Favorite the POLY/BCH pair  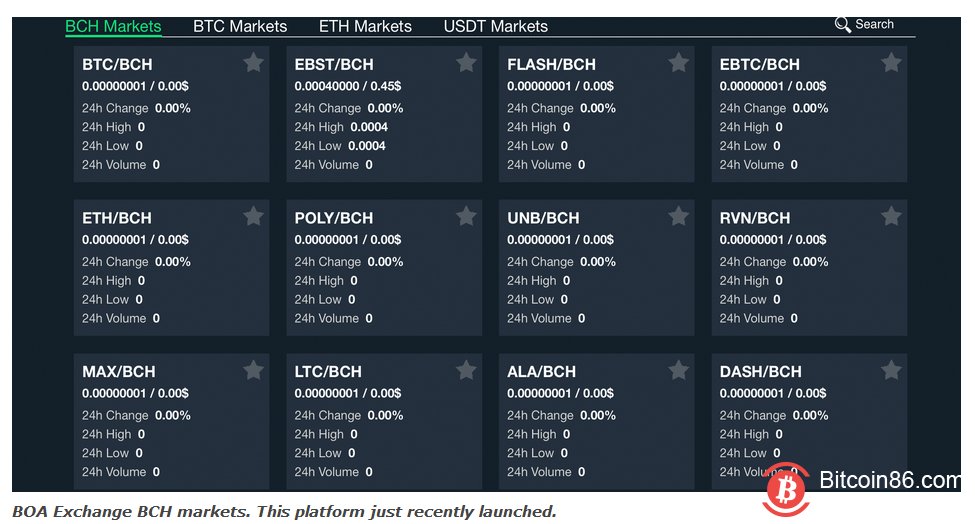click(466, 216)
